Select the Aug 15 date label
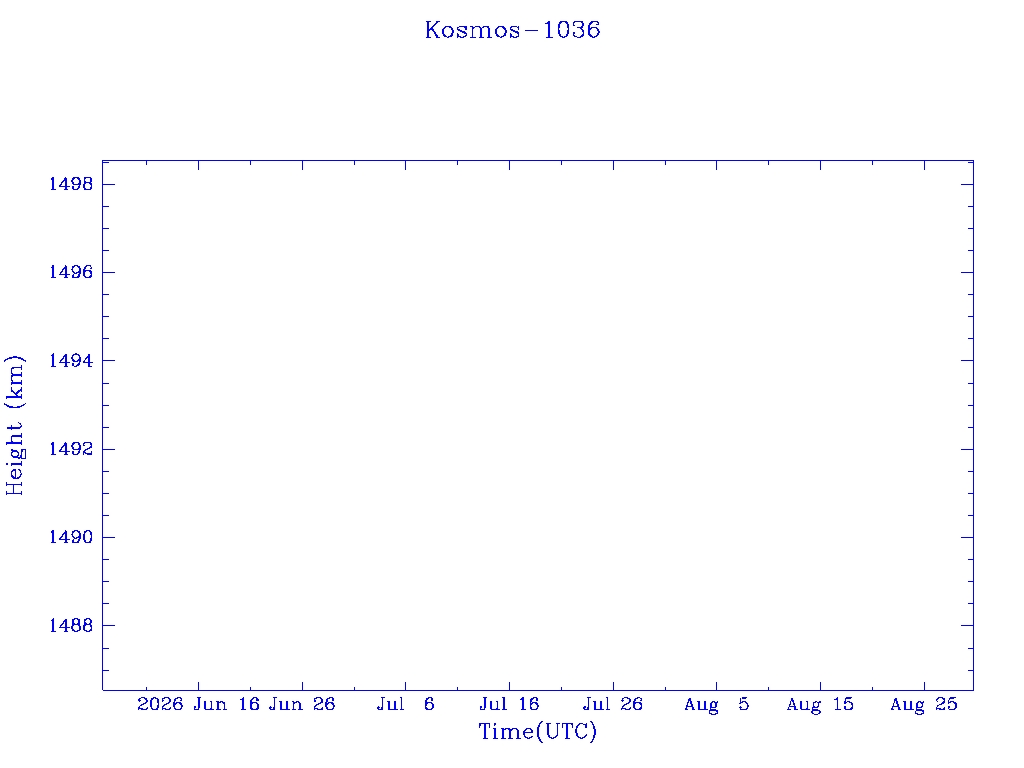Screen dimensions: 1024x768 point(820,704)
